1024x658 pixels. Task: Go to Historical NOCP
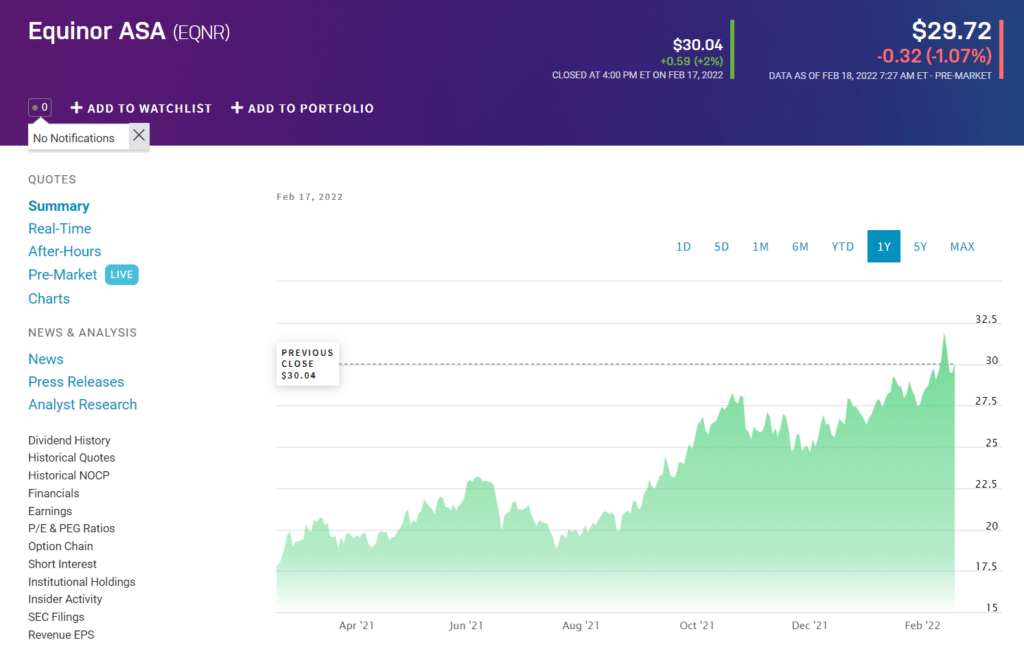pyautogui.click(x=69, y=476)
